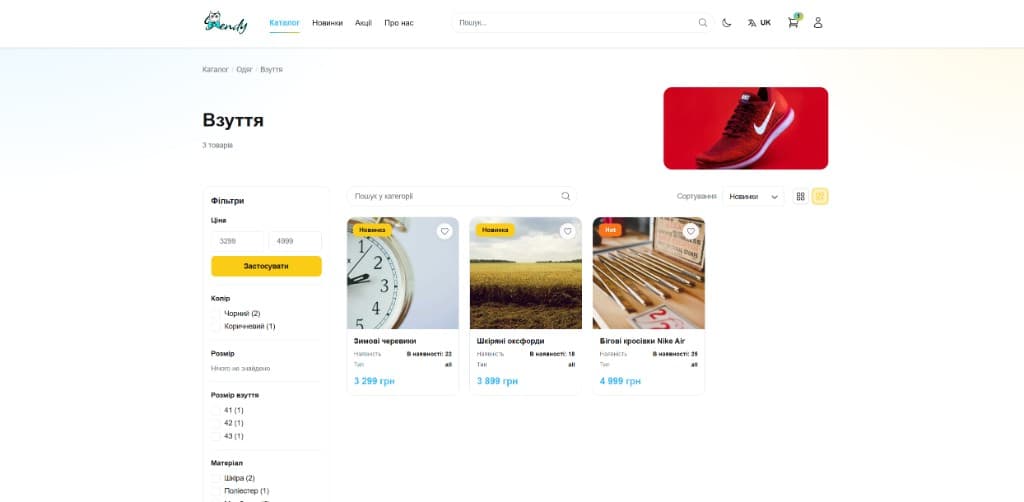Open Акції in the top navigation
The height and width of the screenshot is (502, 1024).
[x=363, y=23]
